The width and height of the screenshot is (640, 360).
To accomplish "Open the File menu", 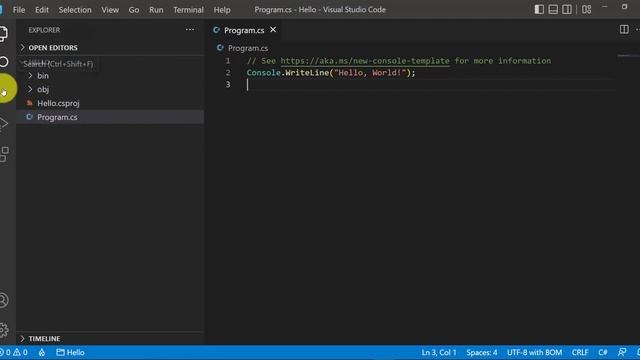I will (19, 10).
